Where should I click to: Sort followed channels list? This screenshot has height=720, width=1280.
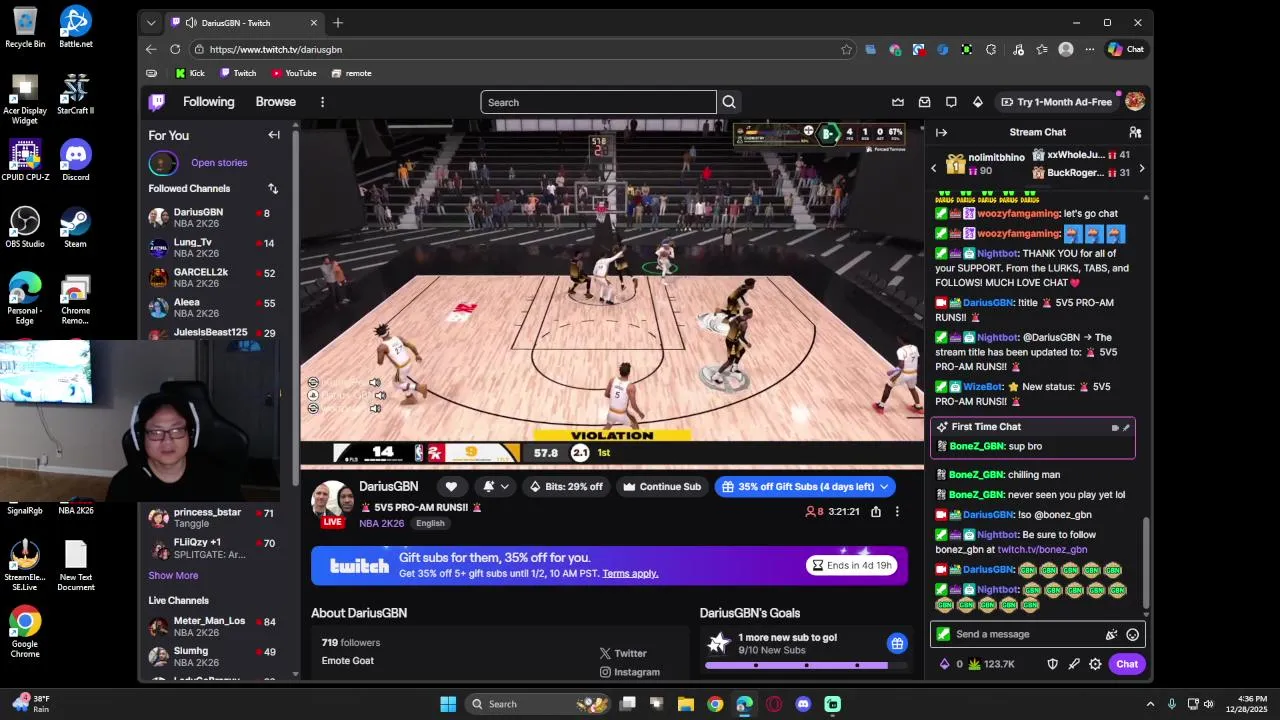coord(273,188)
